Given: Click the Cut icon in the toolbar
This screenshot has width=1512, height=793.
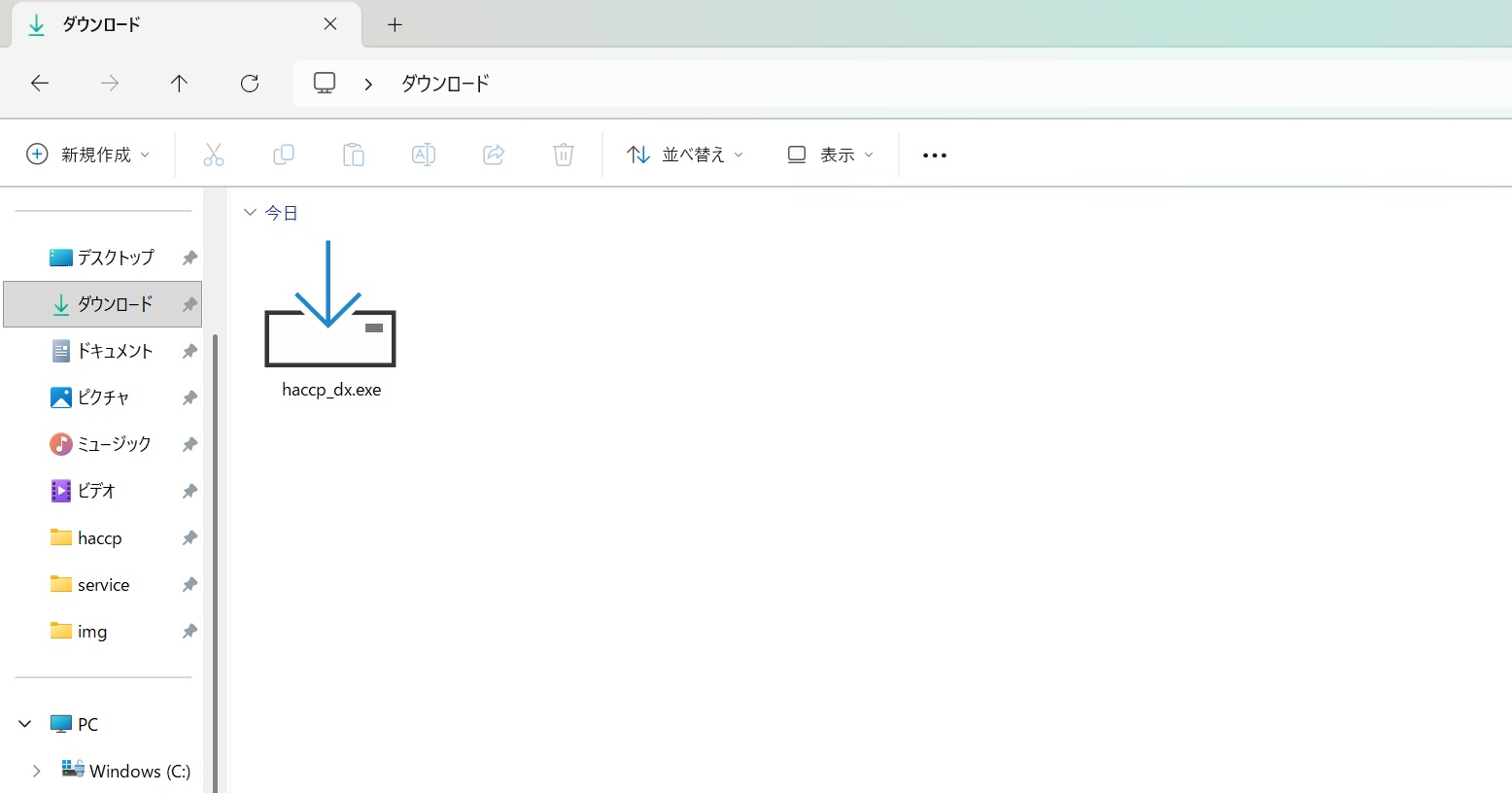Looking at the screenshot, I should point(214,154).
